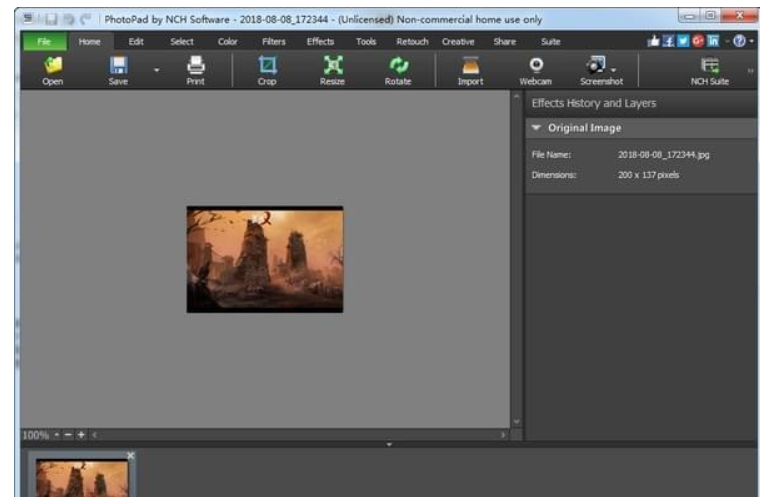Screen dimensions: 760x497
Task: Click the horizontal scrollbar left arrow
Action: 95,435
